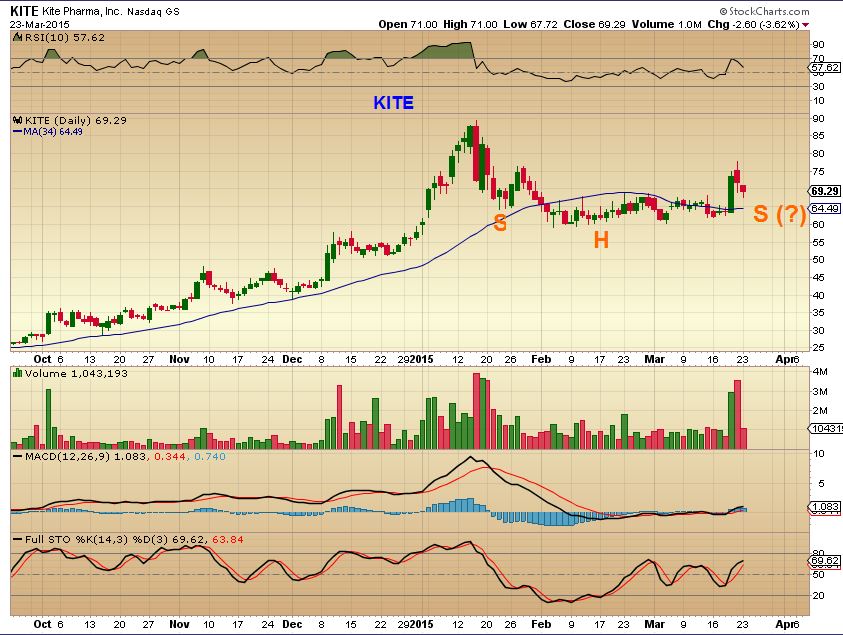Click the boxed 1.083 MACD axis marker
Image resolution: width=843 pixels, height=635 pixels.
825,506
